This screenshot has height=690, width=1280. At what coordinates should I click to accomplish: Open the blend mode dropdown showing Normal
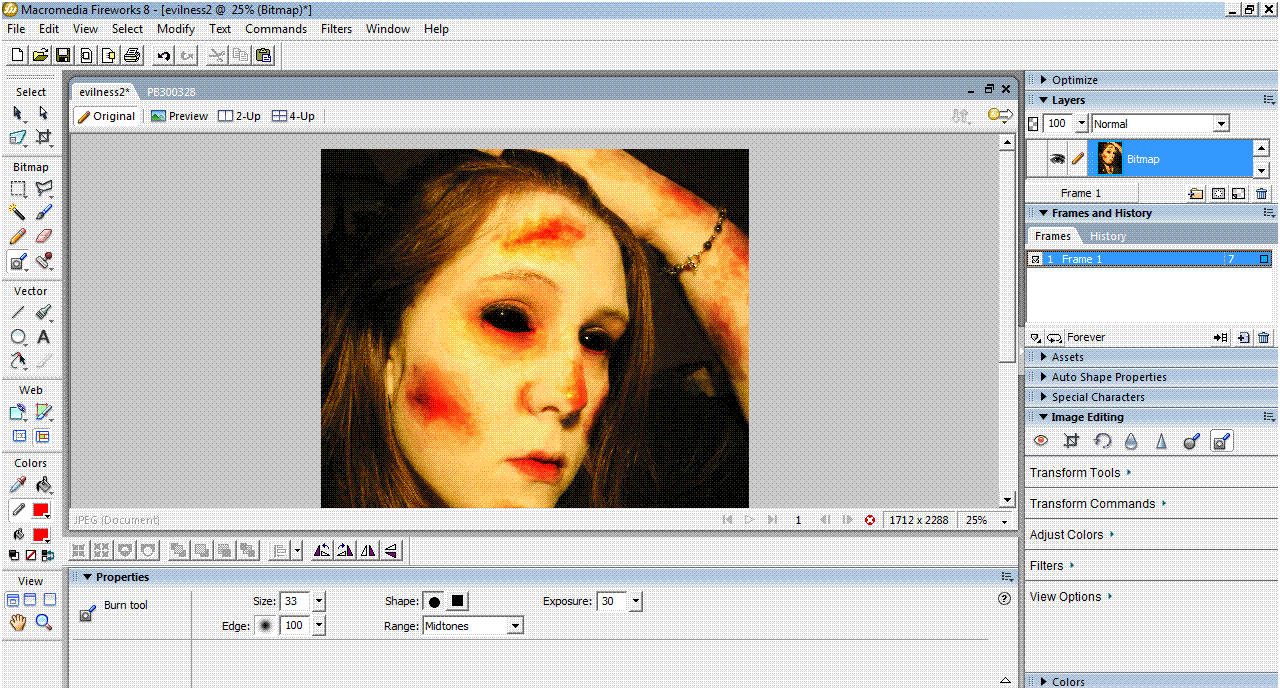(1159, 124)
